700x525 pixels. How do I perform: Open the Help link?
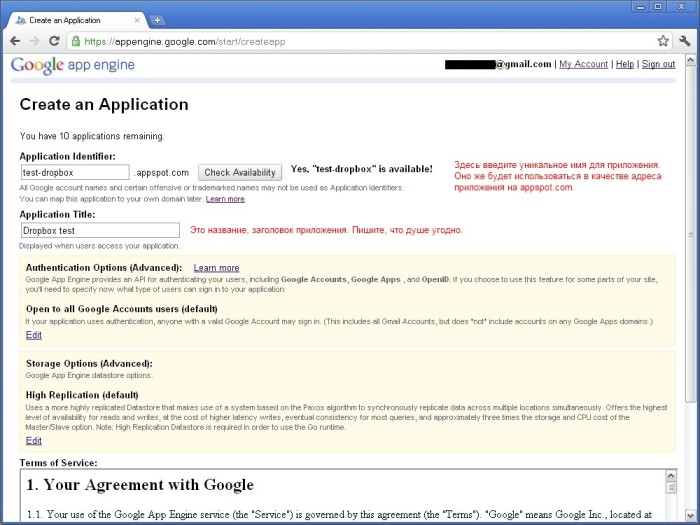625,64
